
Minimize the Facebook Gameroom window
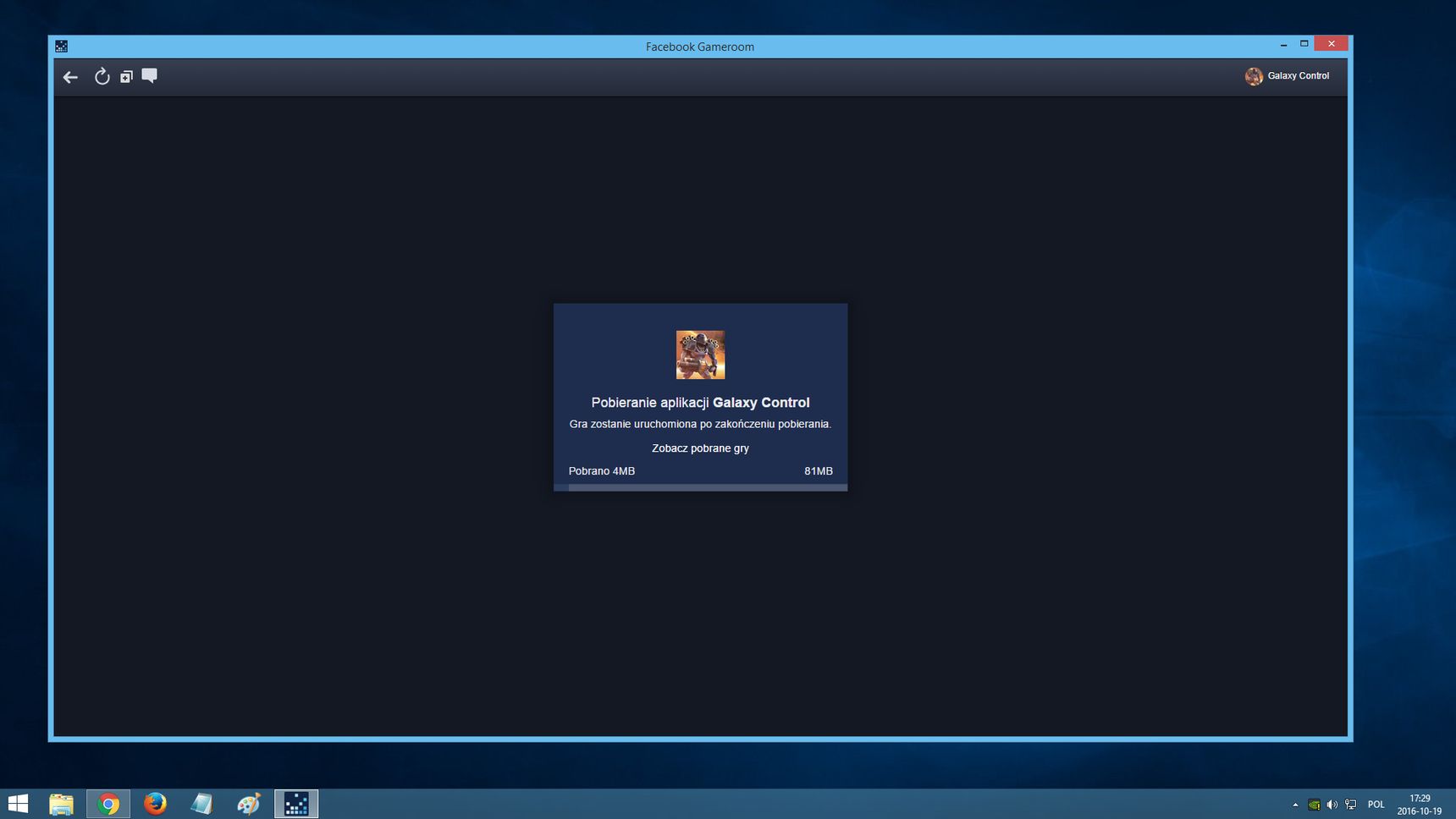(1283, 44)
